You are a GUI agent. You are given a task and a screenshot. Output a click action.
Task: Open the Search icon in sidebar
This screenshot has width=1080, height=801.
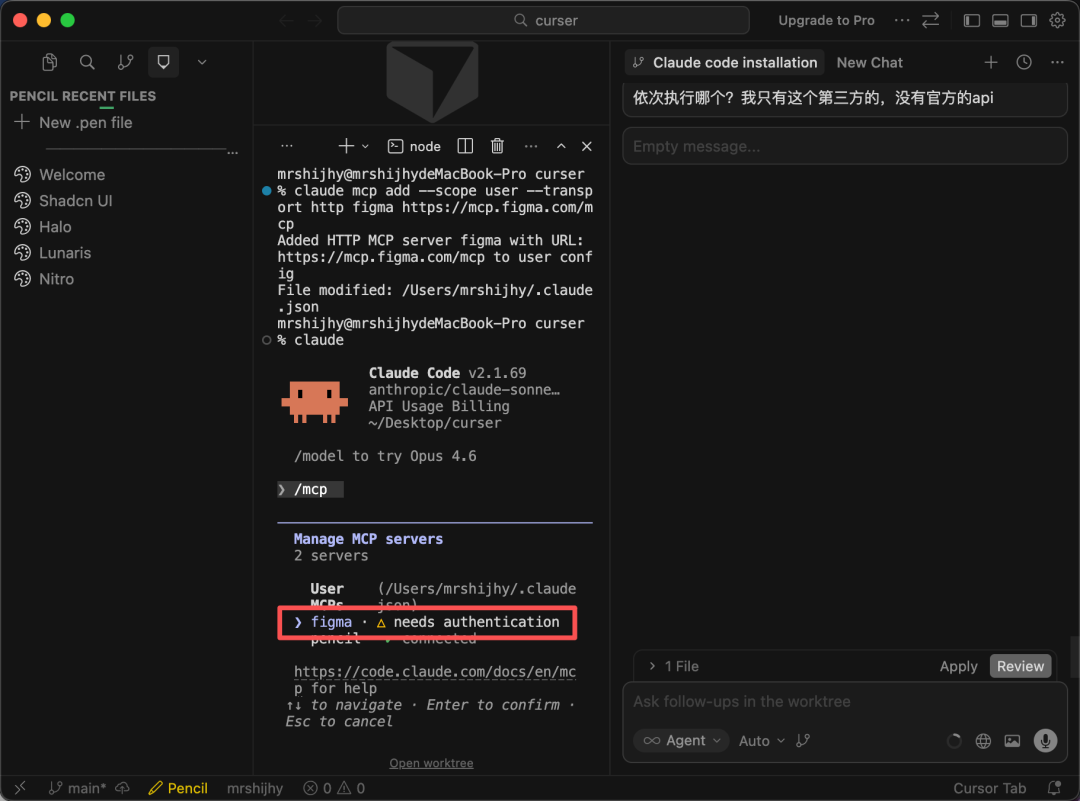click(x=87, y=62)
